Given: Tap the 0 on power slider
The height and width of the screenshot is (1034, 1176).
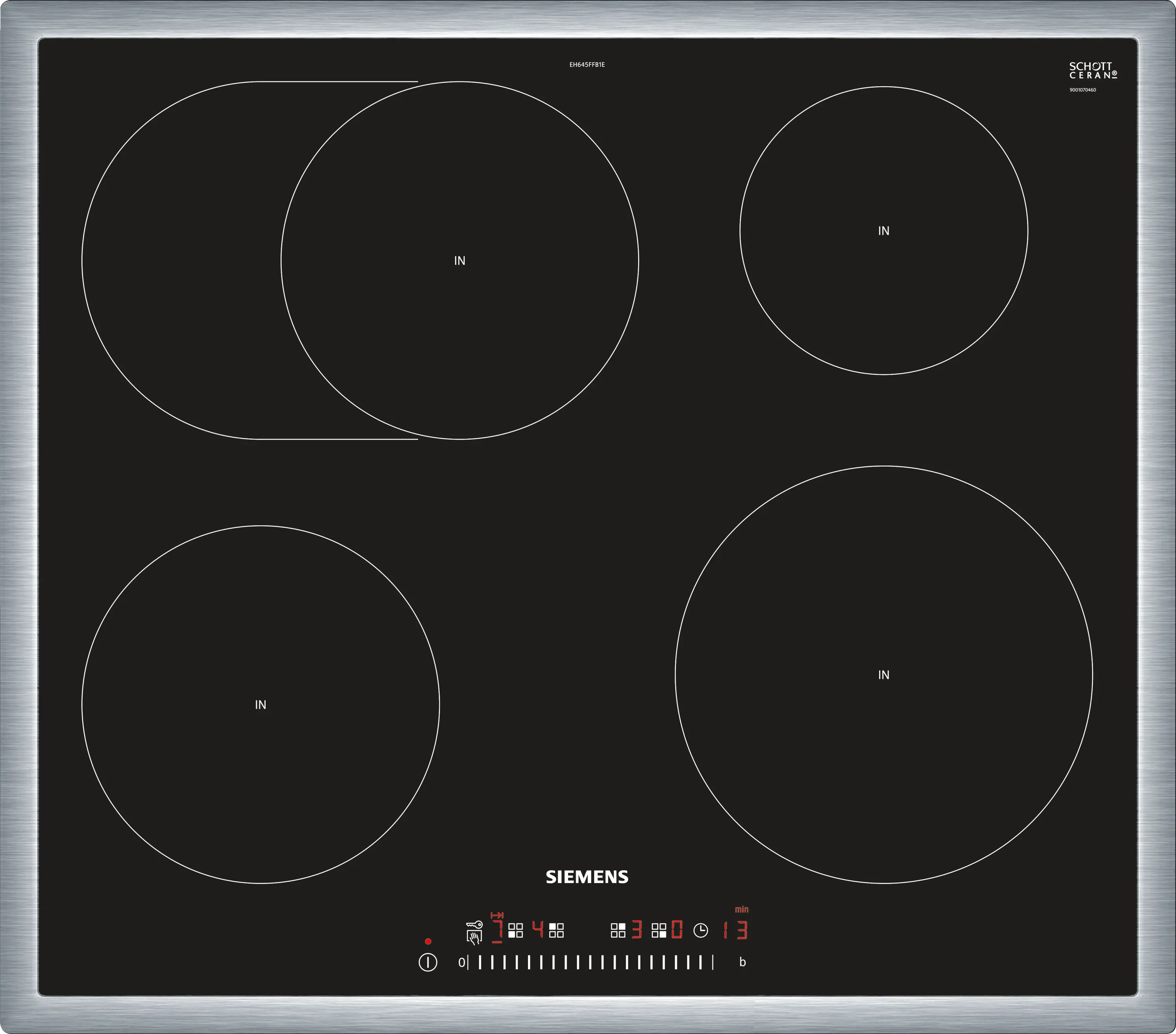Looking at the screenshot, I should [x=461, y=962].
